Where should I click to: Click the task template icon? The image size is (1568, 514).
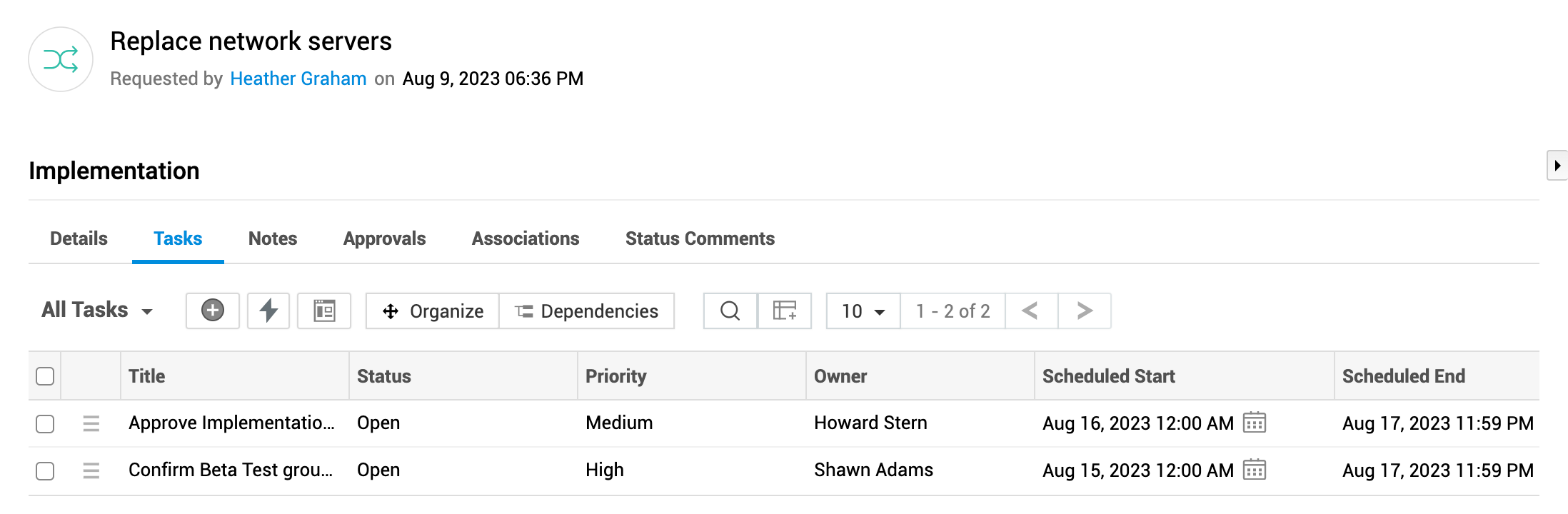coord(324,311)
